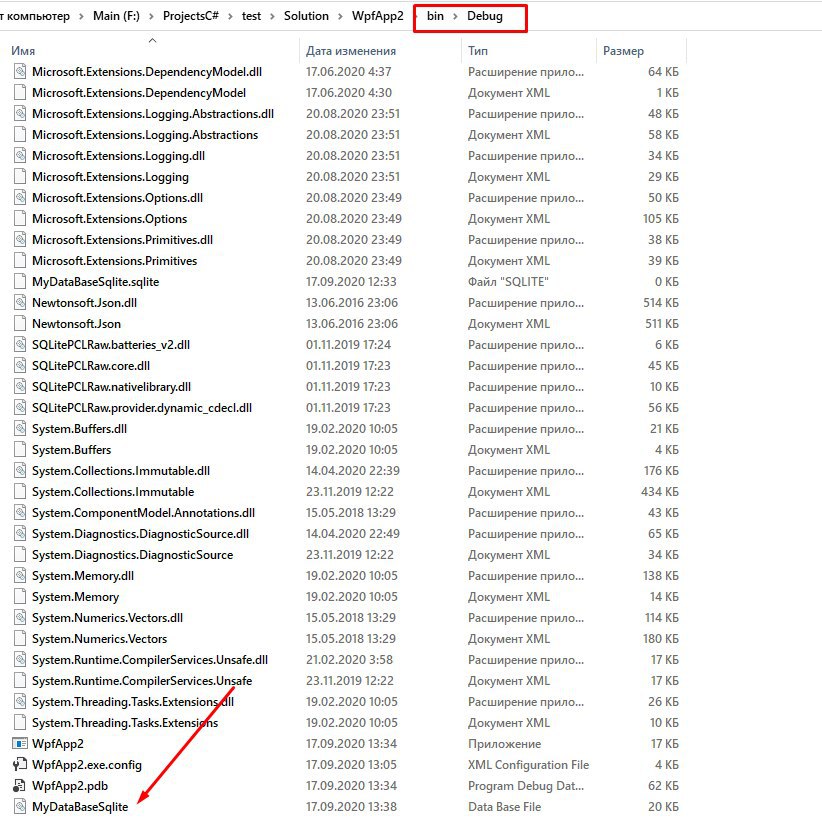Expand breadcrumb arrow after Solution
822x819 pixels.
[x=340, y=16]
